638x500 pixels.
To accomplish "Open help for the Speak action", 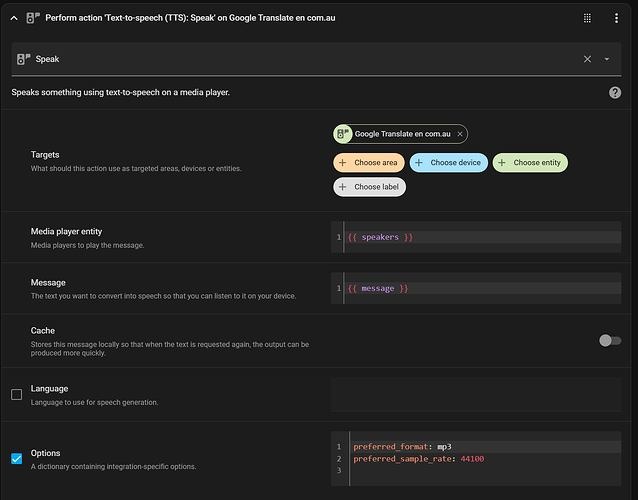I will pos(615,92).
